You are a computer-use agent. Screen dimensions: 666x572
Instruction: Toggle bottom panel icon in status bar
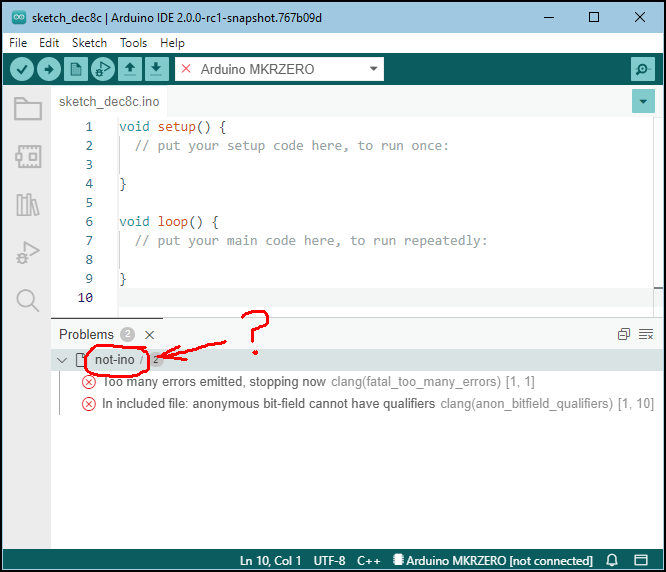(641, 561)
